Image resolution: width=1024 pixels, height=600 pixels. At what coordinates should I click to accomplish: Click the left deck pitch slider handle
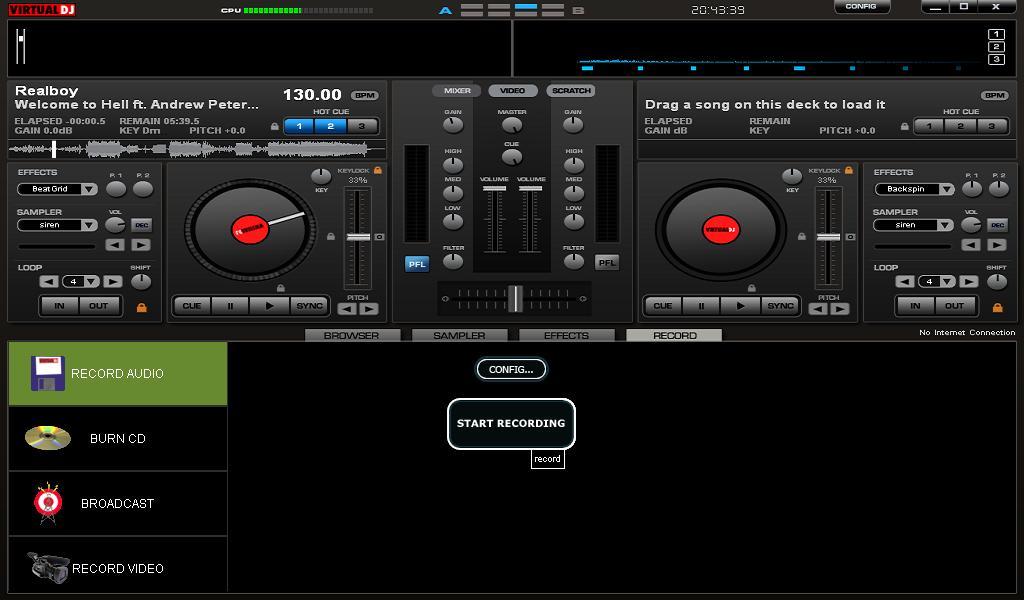(358, 237)
